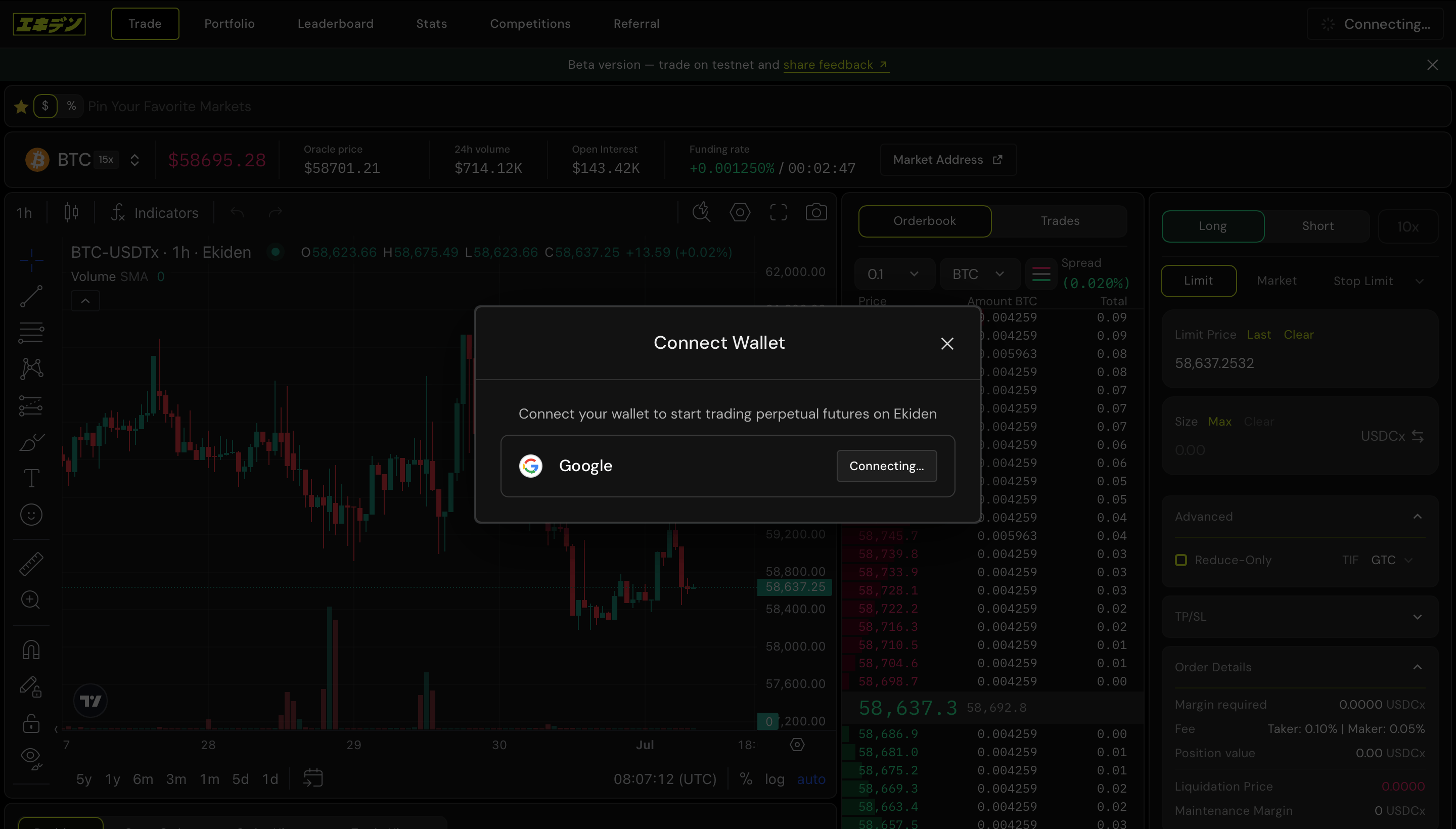Redo the chart action
The height and width of the screenshot is (829, 1456).
[276, 213]
